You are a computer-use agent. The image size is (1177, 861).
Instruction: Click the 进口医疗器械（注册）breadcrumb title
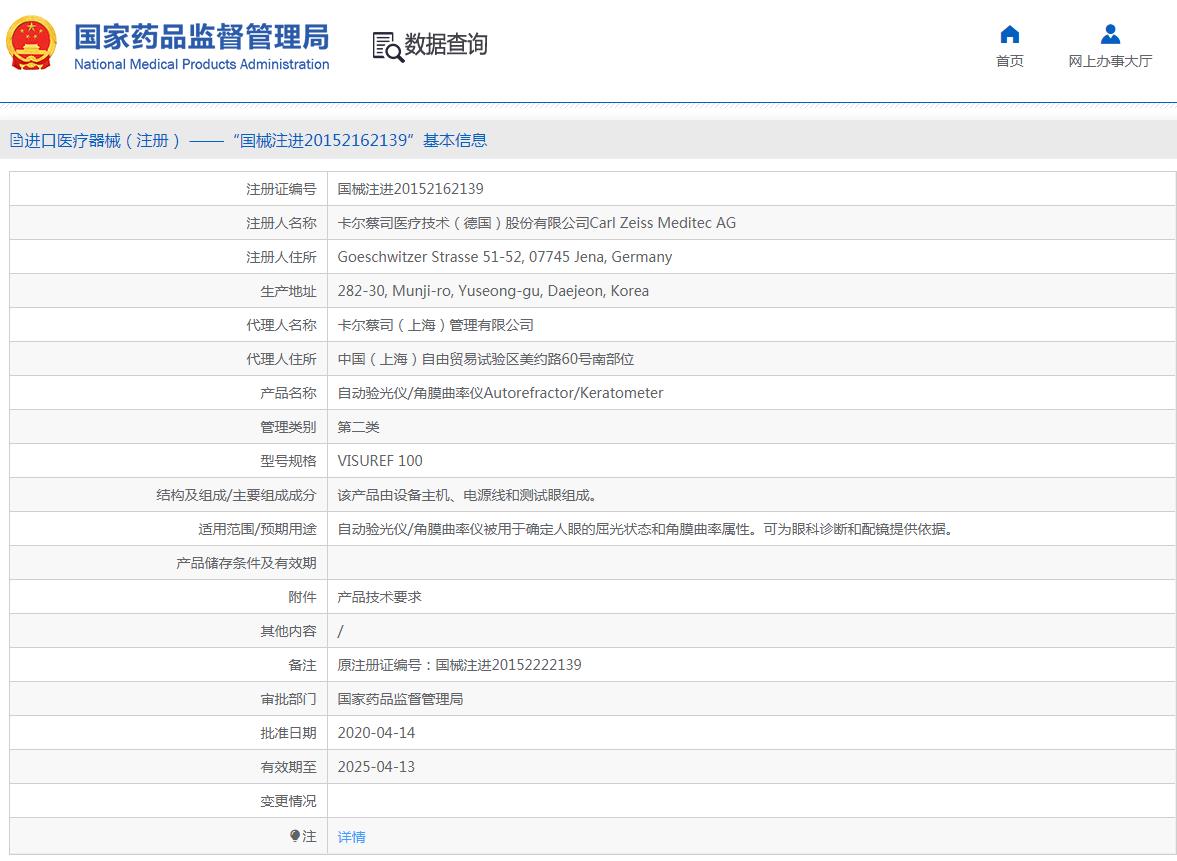(103, 140)
